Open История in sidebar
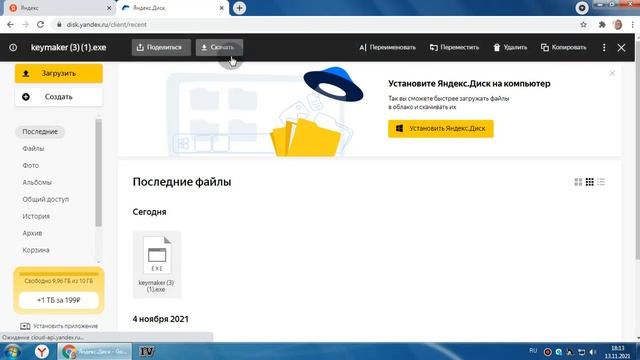This screenshot has width=640, height=360. tap(36, 216)
